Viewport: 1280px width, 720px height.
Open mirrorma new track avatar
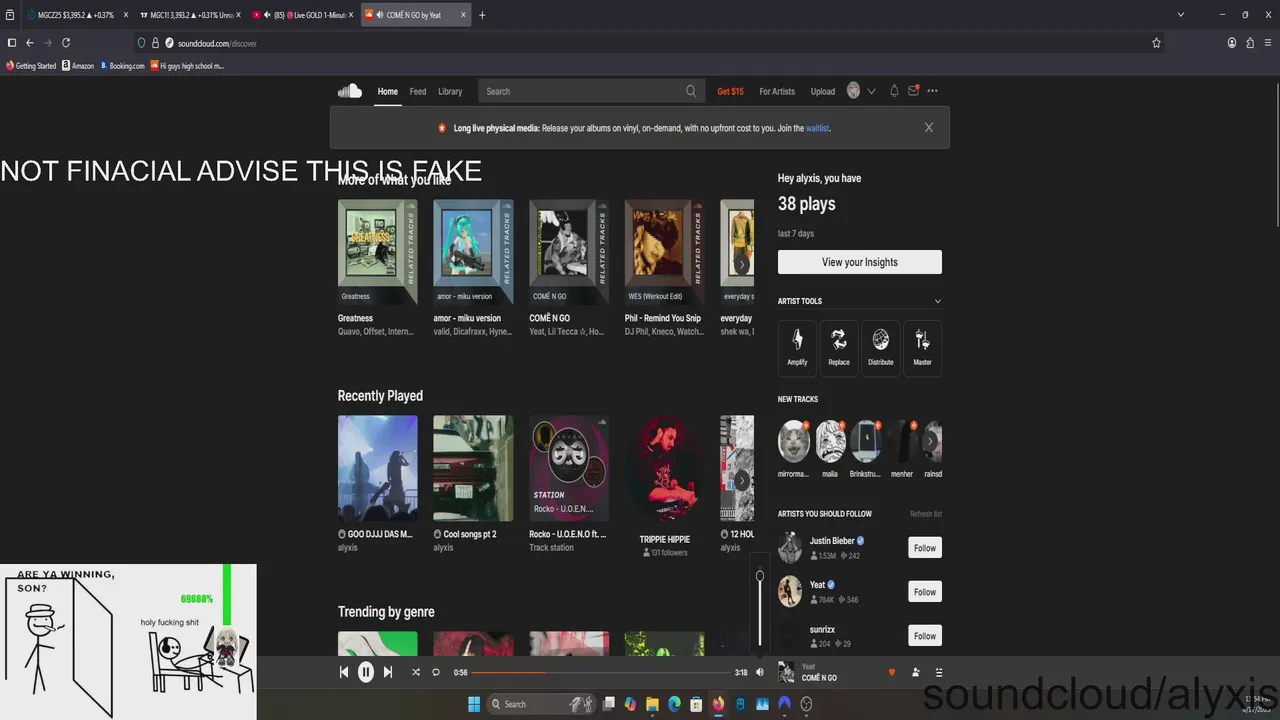(x=794, y=441)
